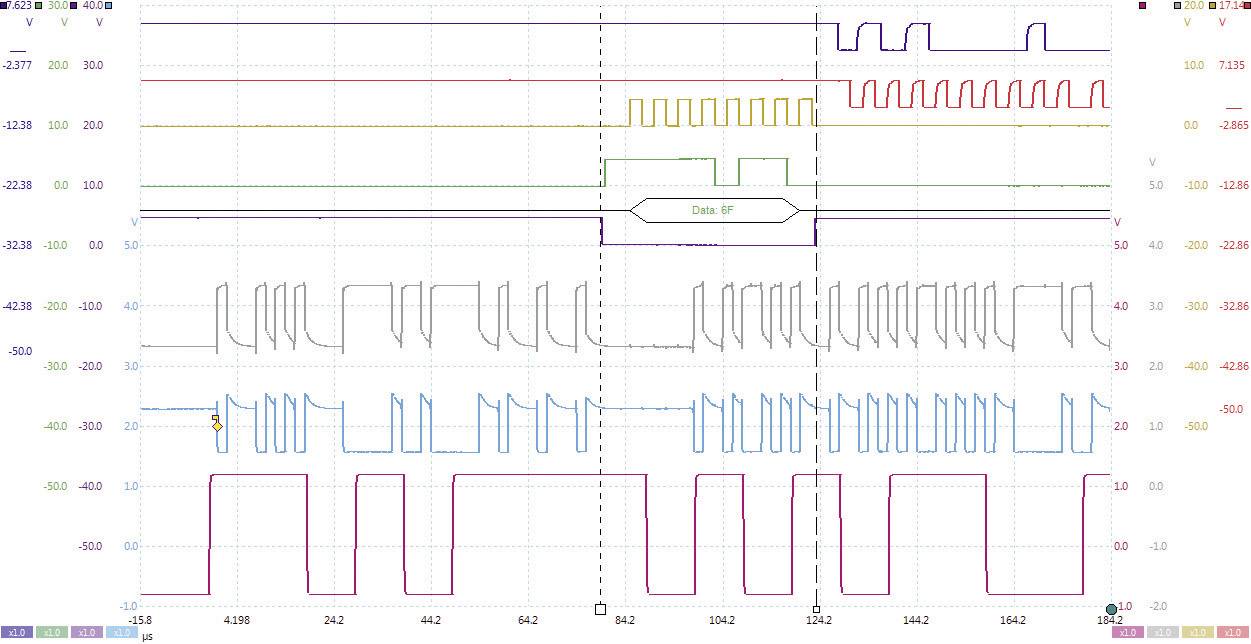Click the µs time unit label
This screenshot has height=644, width=1251.
click(x=147, y=635)
